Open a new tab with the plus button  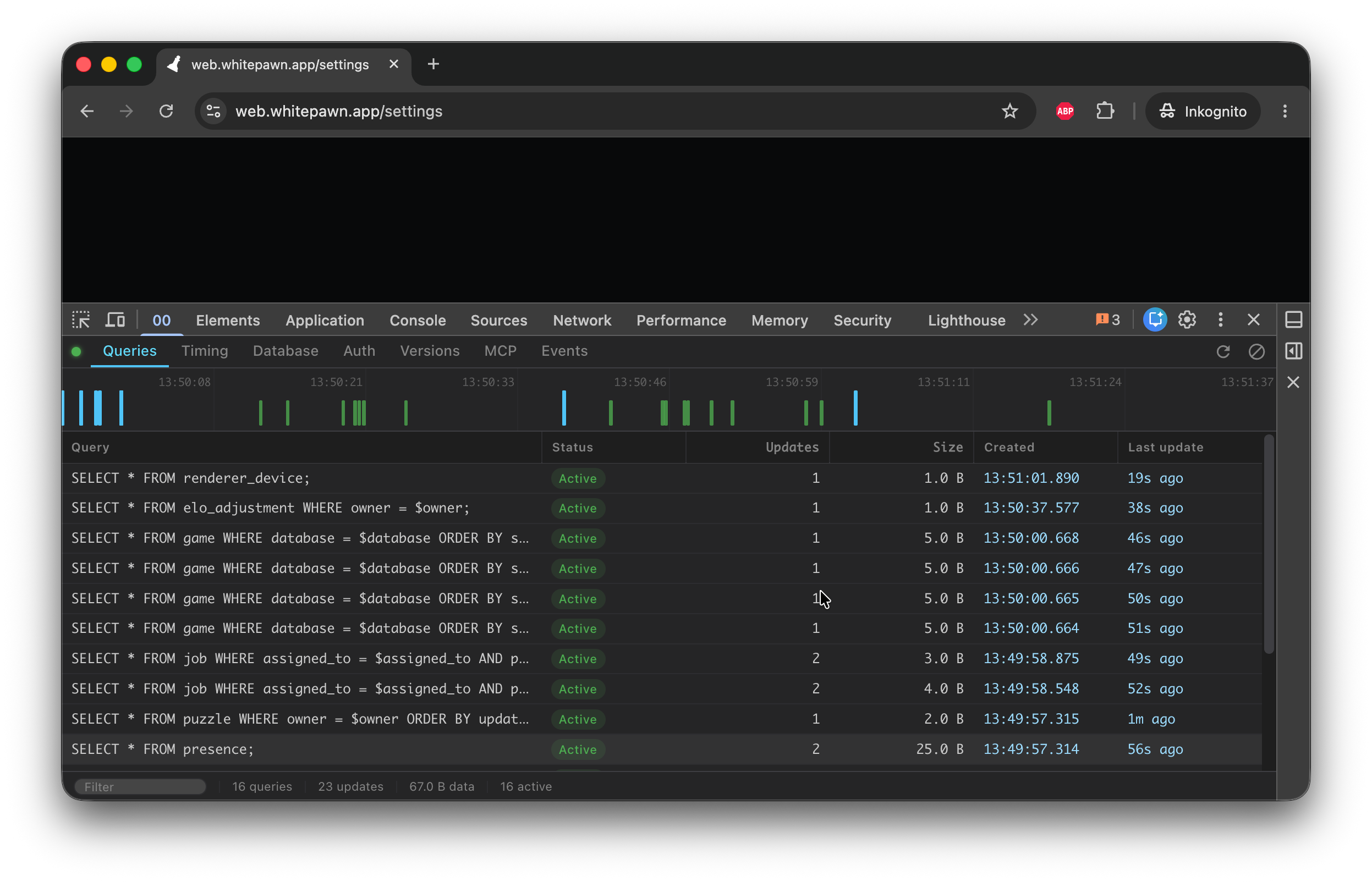(433, 64)
